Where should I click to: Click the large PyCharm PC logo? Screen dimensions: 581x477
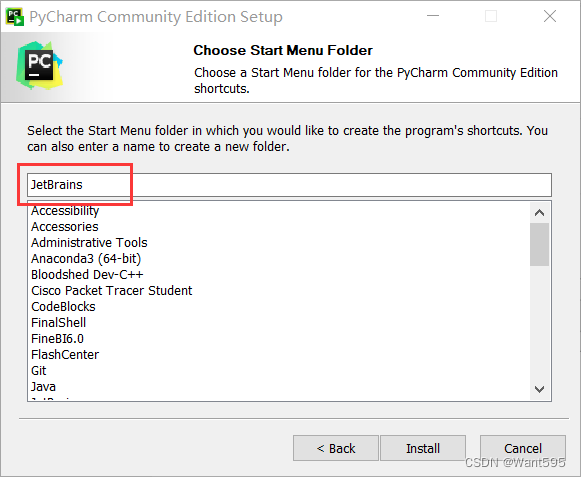click(x=39, y=65)
